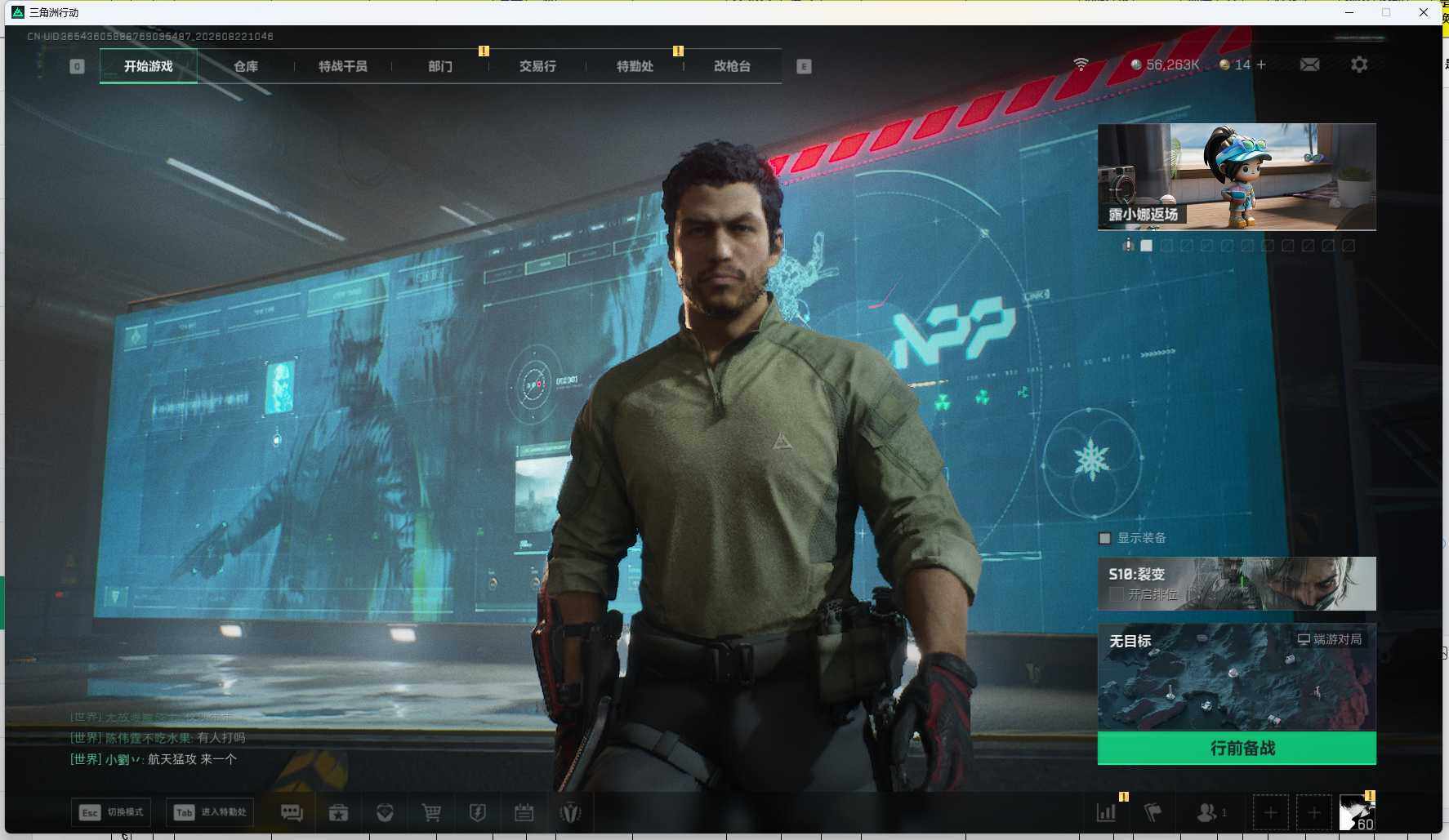
Task: Click the 行前备战 green button
Action: (x=1237, y=748)
